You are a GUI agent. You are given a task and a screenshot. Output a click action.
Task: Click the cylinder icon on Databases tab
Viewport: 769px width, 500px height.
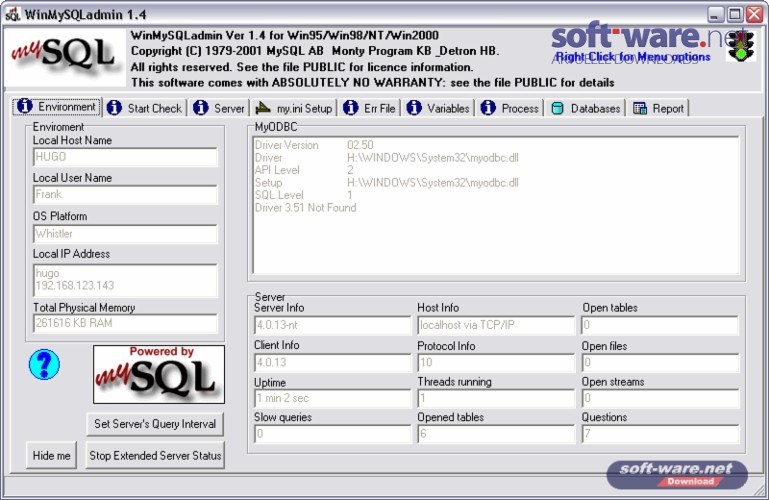click(x=557, y=108)
